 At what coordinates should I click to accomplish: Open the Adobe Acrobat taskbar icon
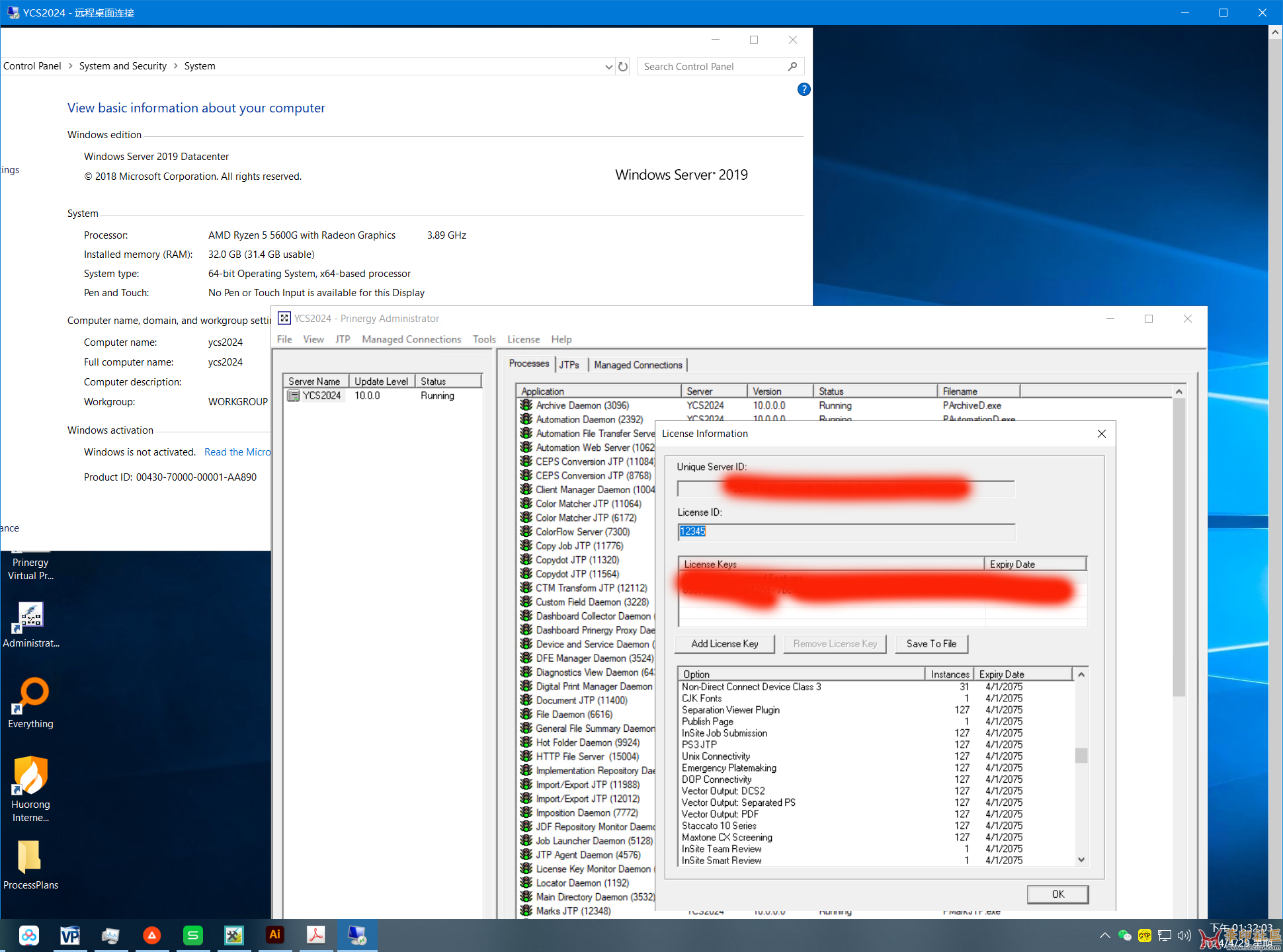click(316, 935)
